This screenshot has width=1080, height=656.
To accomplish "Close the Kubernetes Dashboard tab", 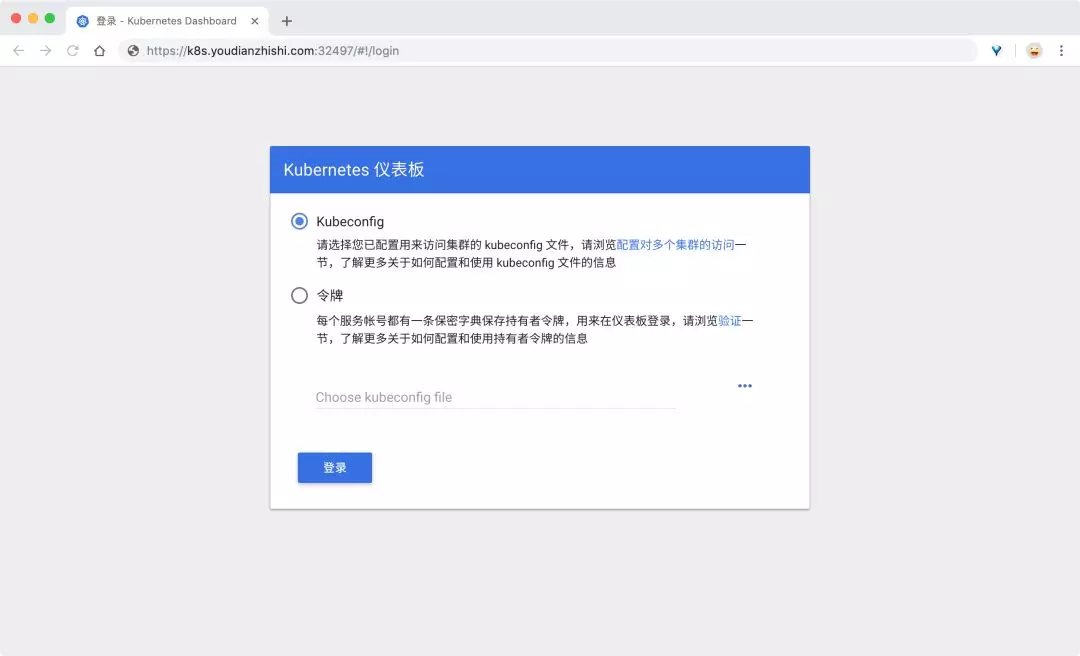I will pyautogui.click(x=255, y=21).
